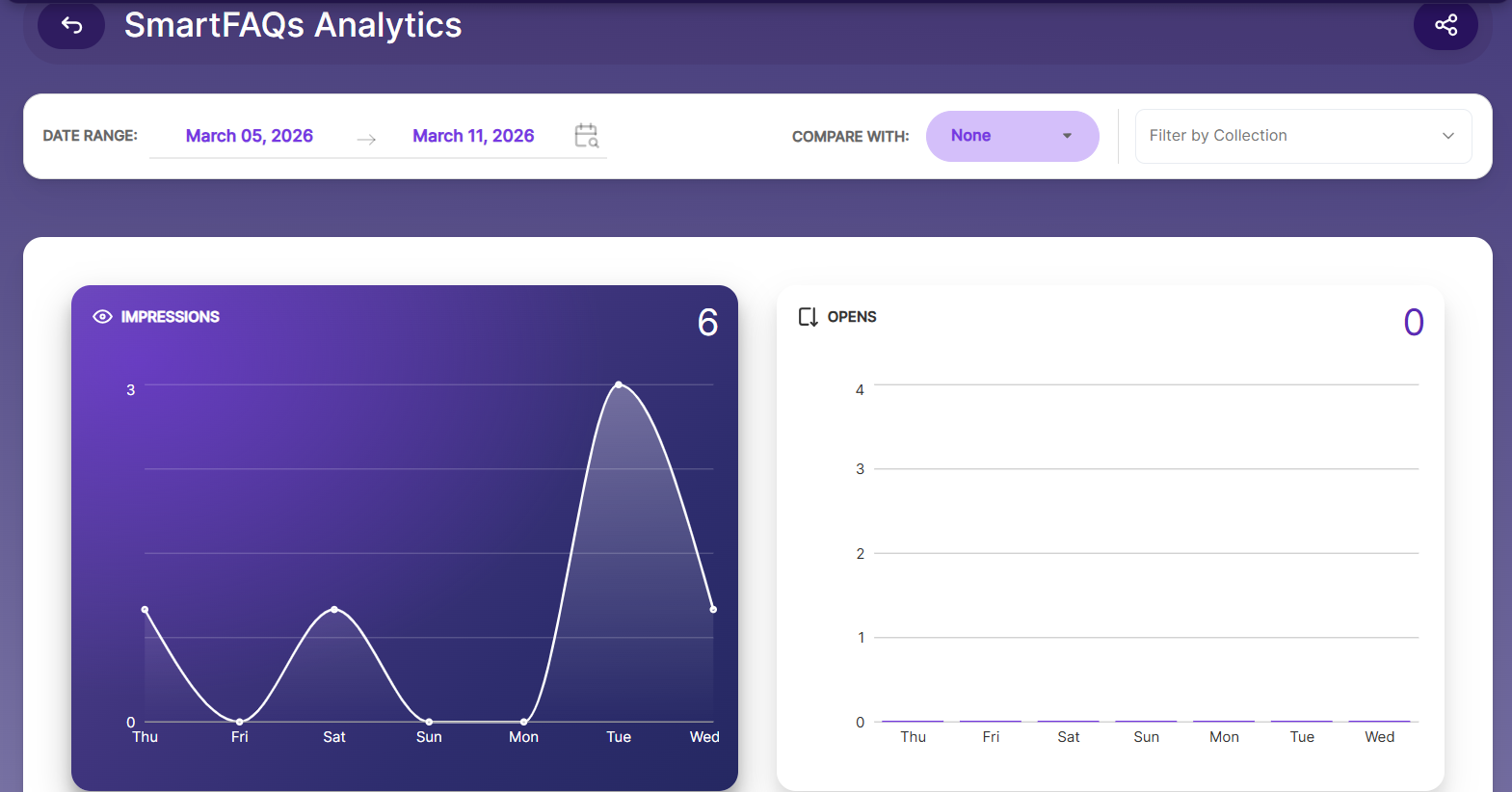The width and height of the screenshot is (1512, 792).
Task: Click the Impressions eye icon
Action: pos(102,317)
